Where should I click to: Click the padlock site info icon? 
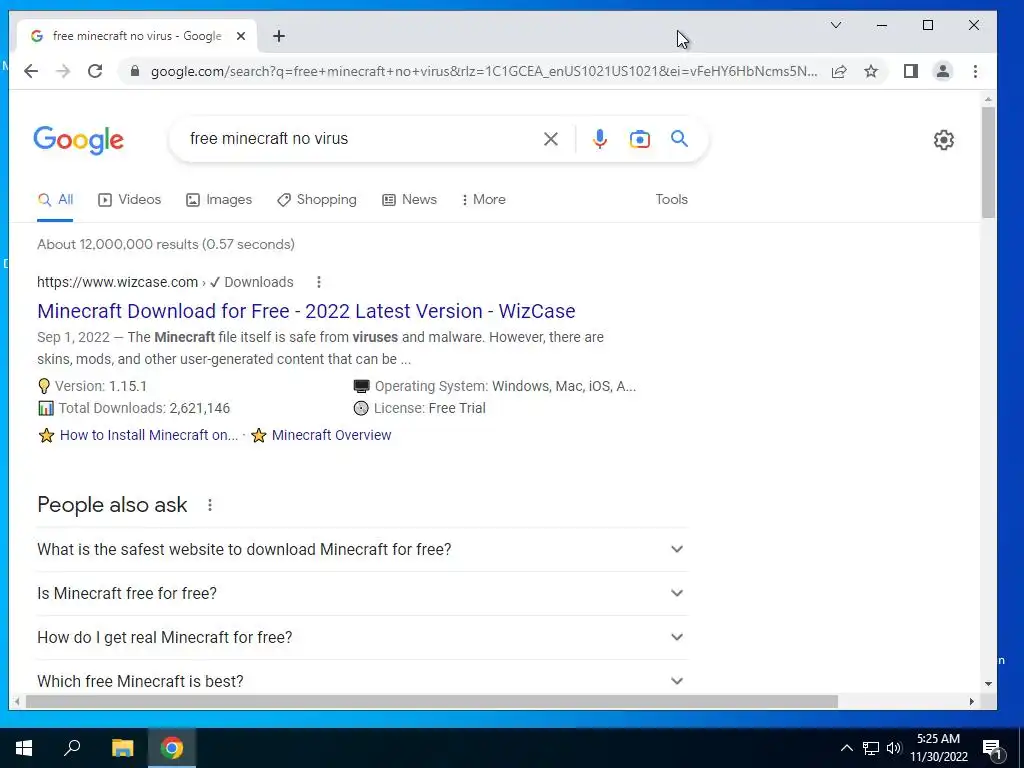point(135,71)
